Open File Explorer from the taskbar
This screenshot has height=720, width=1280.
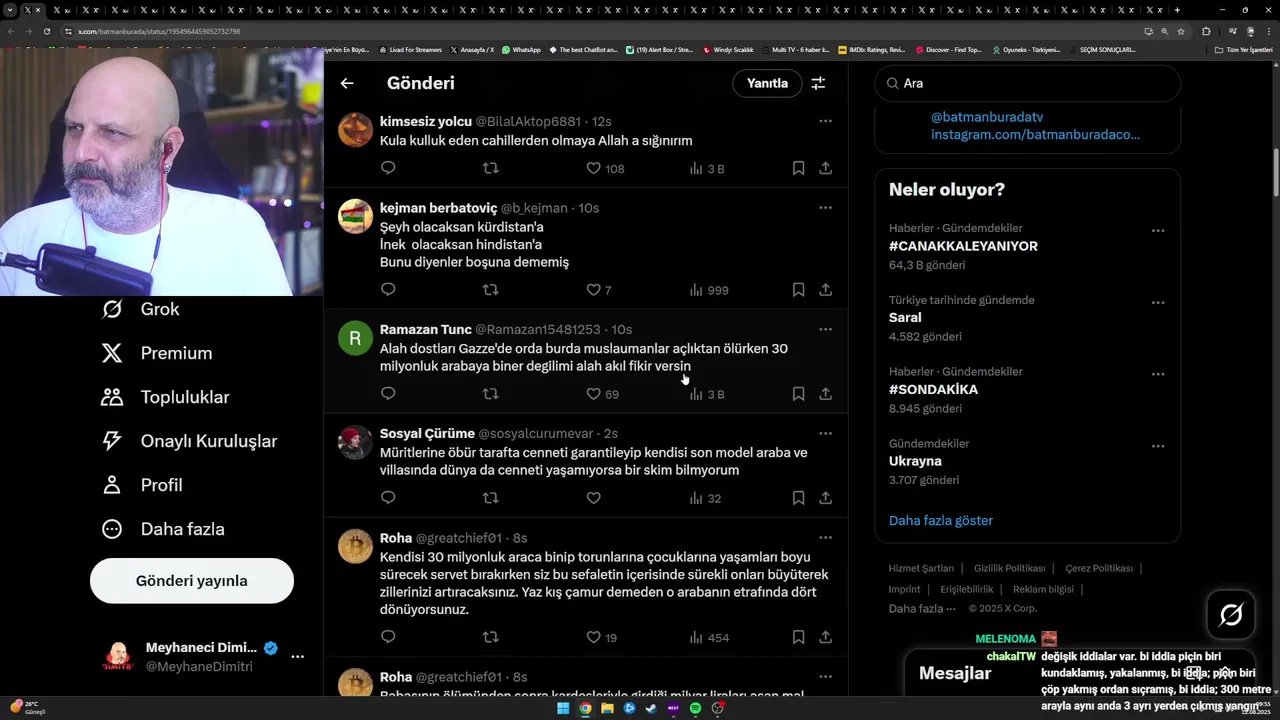coord(607,708)
